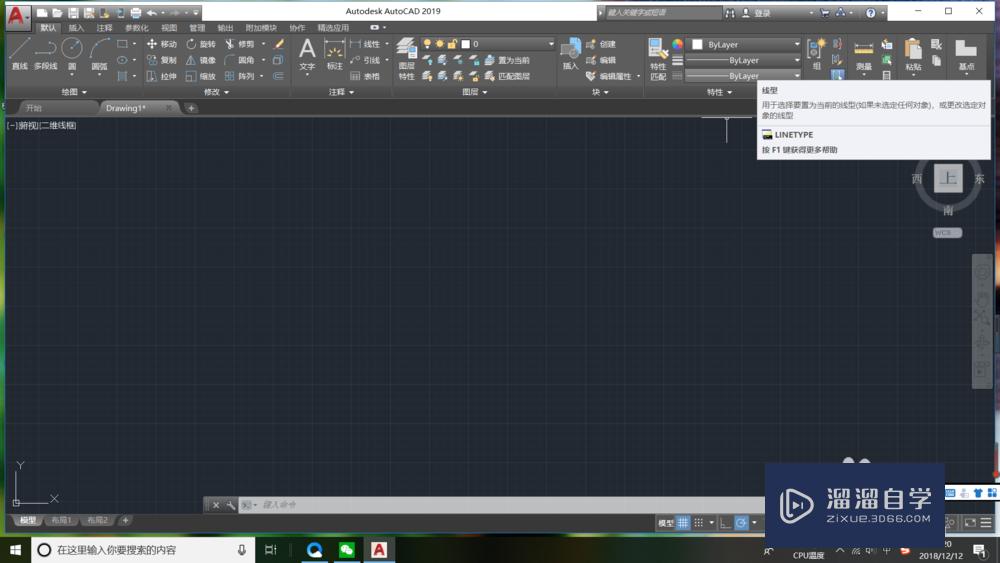Toggle snap mode in status bar
Viewport: 1000px width, 563px height.
pyautogui.click(x=699, y=523)
